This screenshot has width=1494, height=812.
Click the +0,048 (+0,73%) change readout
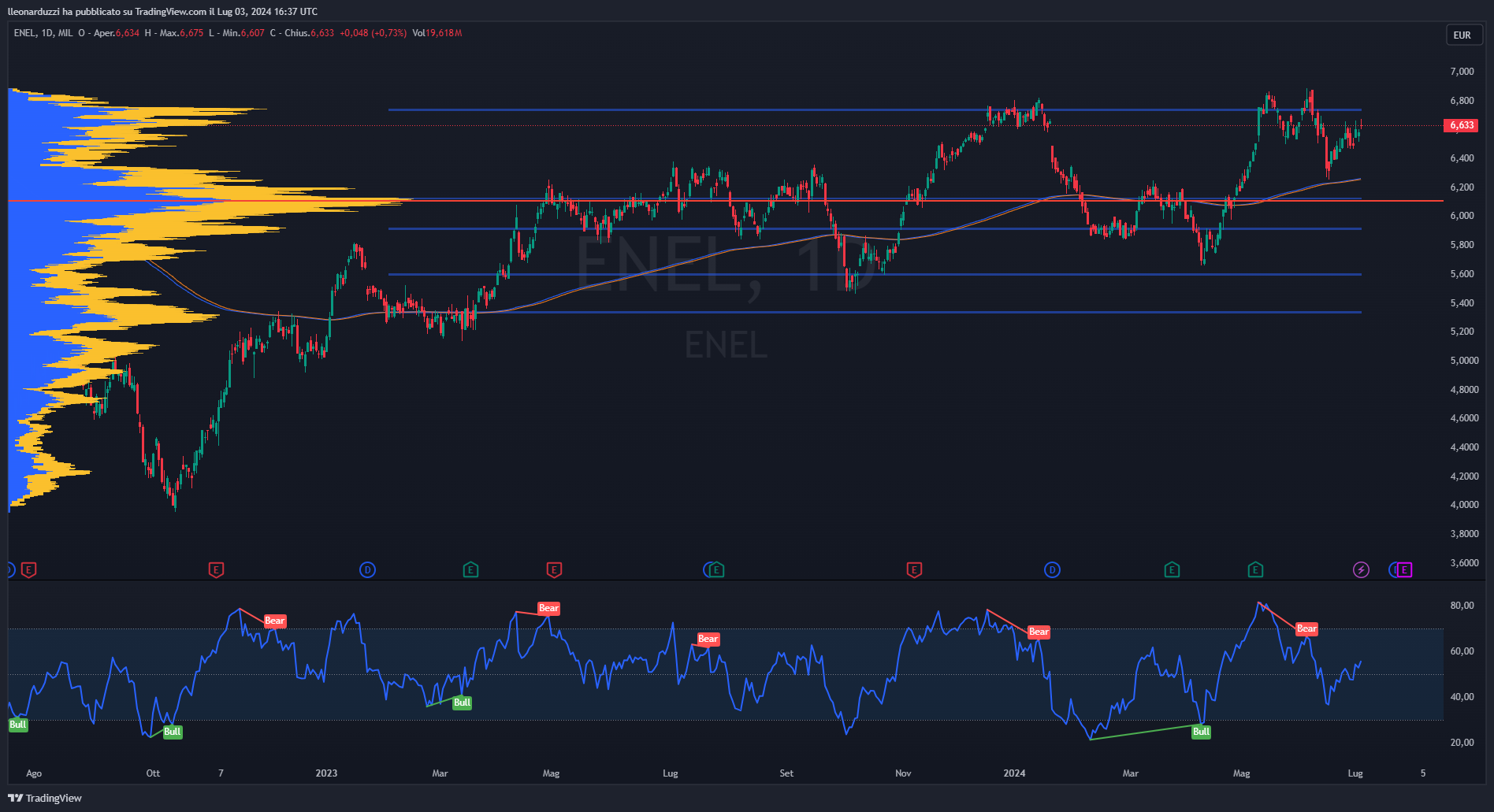coord(373,33)
